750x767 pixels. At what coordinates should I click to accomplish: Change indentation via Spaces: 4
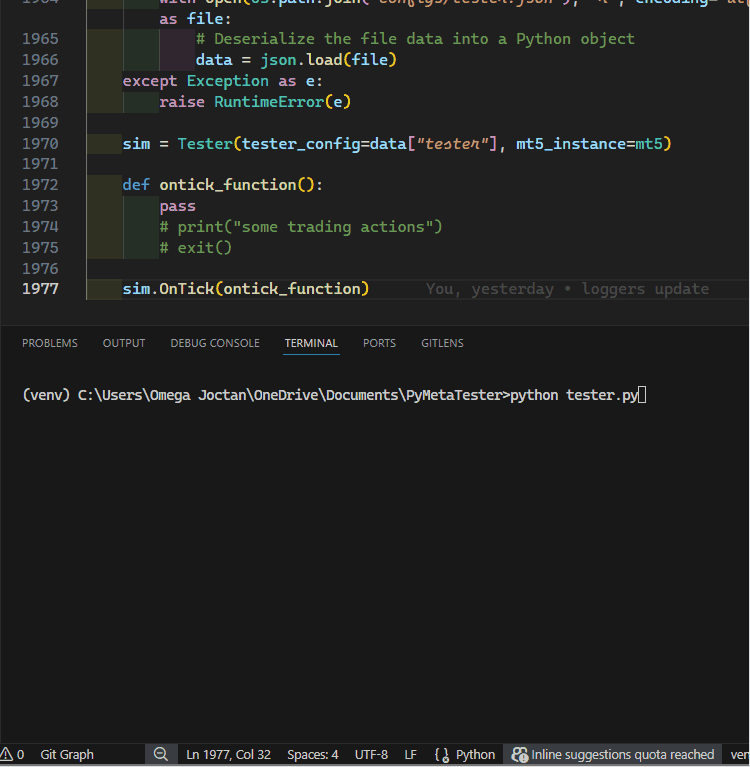tap(313, 754)
